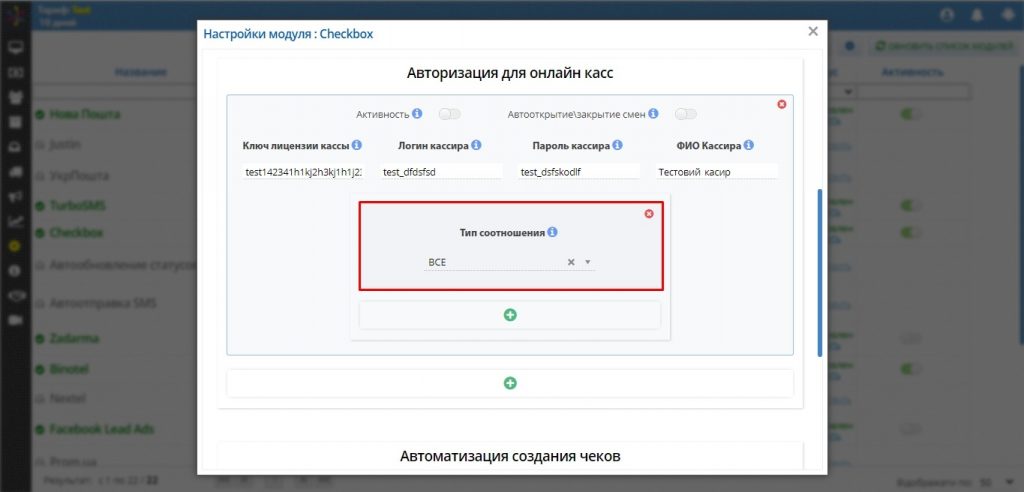Select Justin in background module list

click(65, 144)
